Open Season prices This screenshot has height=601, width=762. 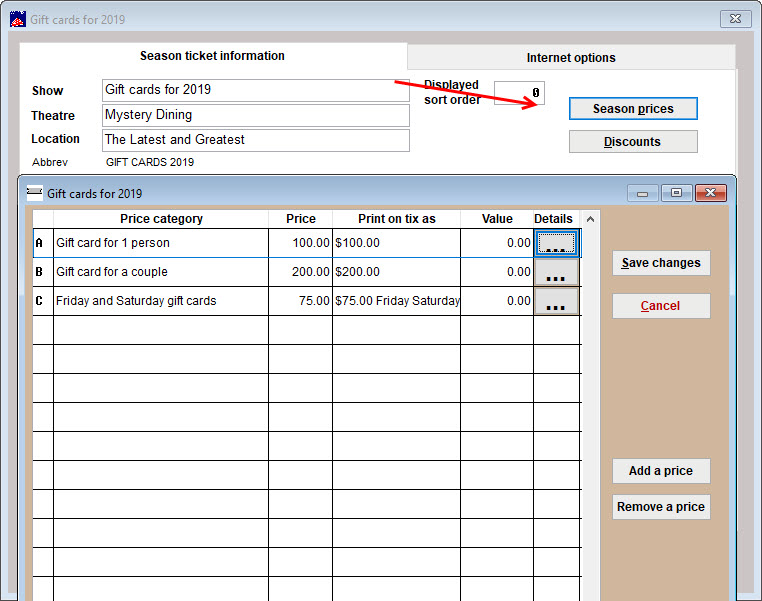[x=633, y=109]
